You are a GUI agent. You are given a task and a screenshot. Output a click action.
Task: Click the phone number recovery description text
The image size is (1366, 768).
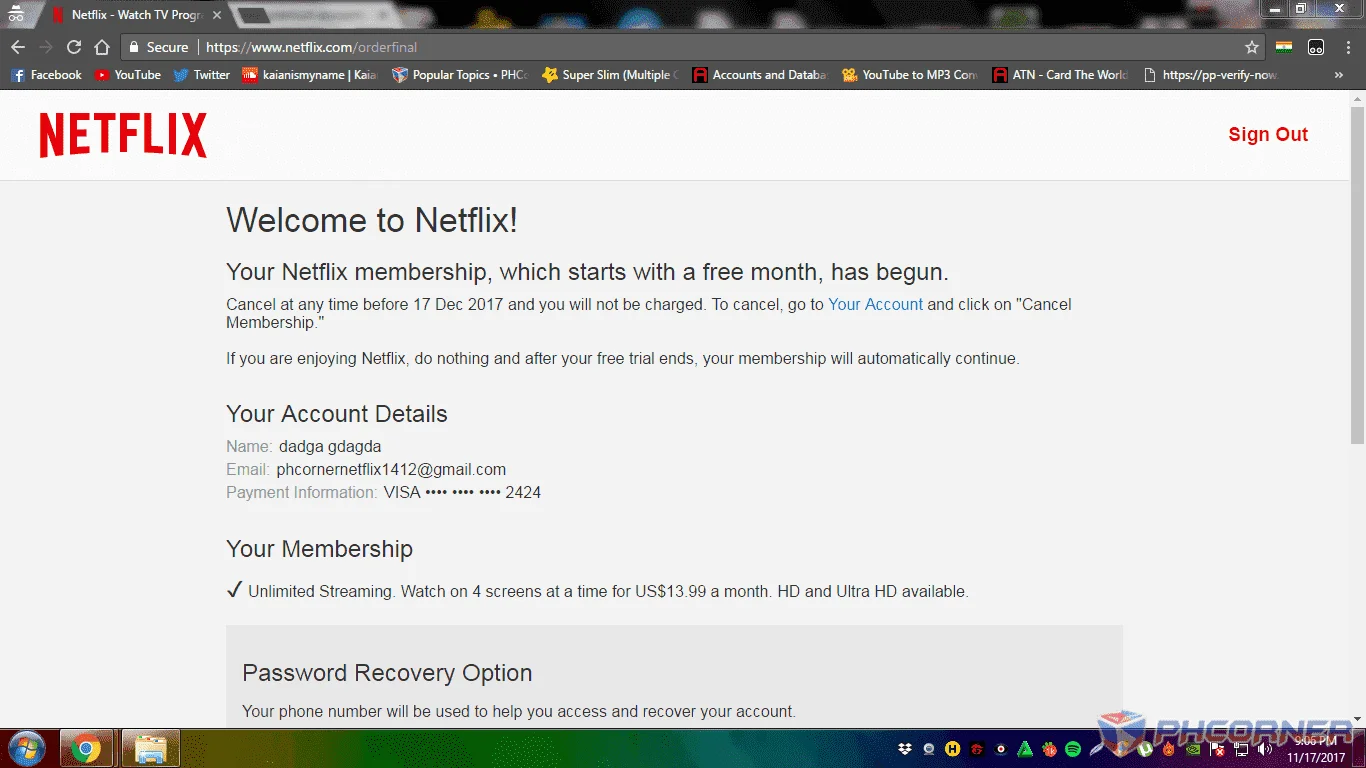518,712
